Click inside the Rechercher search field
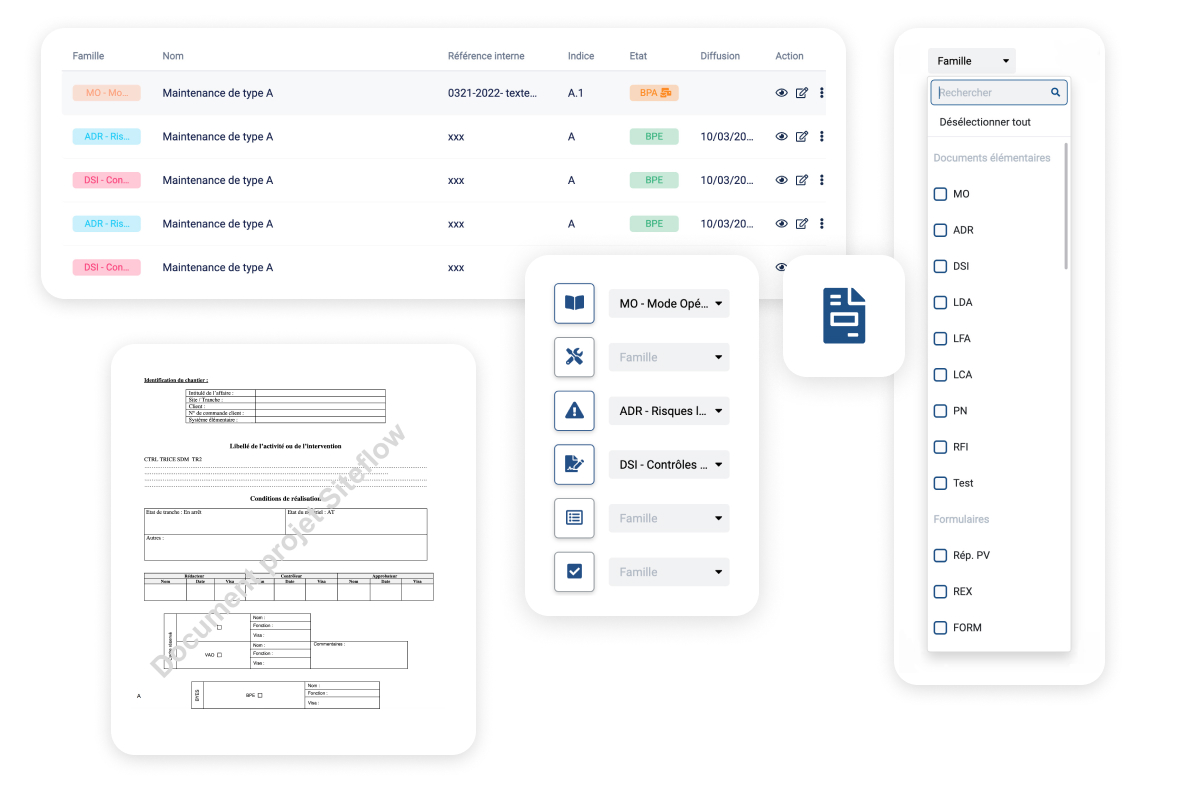 pos(990,91)
